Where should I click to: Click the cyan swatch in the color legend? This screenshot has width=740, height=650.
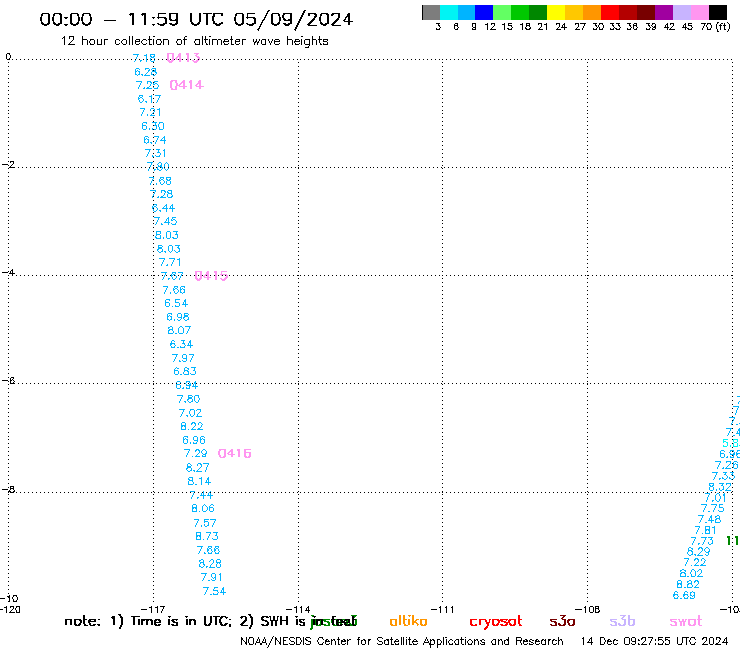pos(449,12)
